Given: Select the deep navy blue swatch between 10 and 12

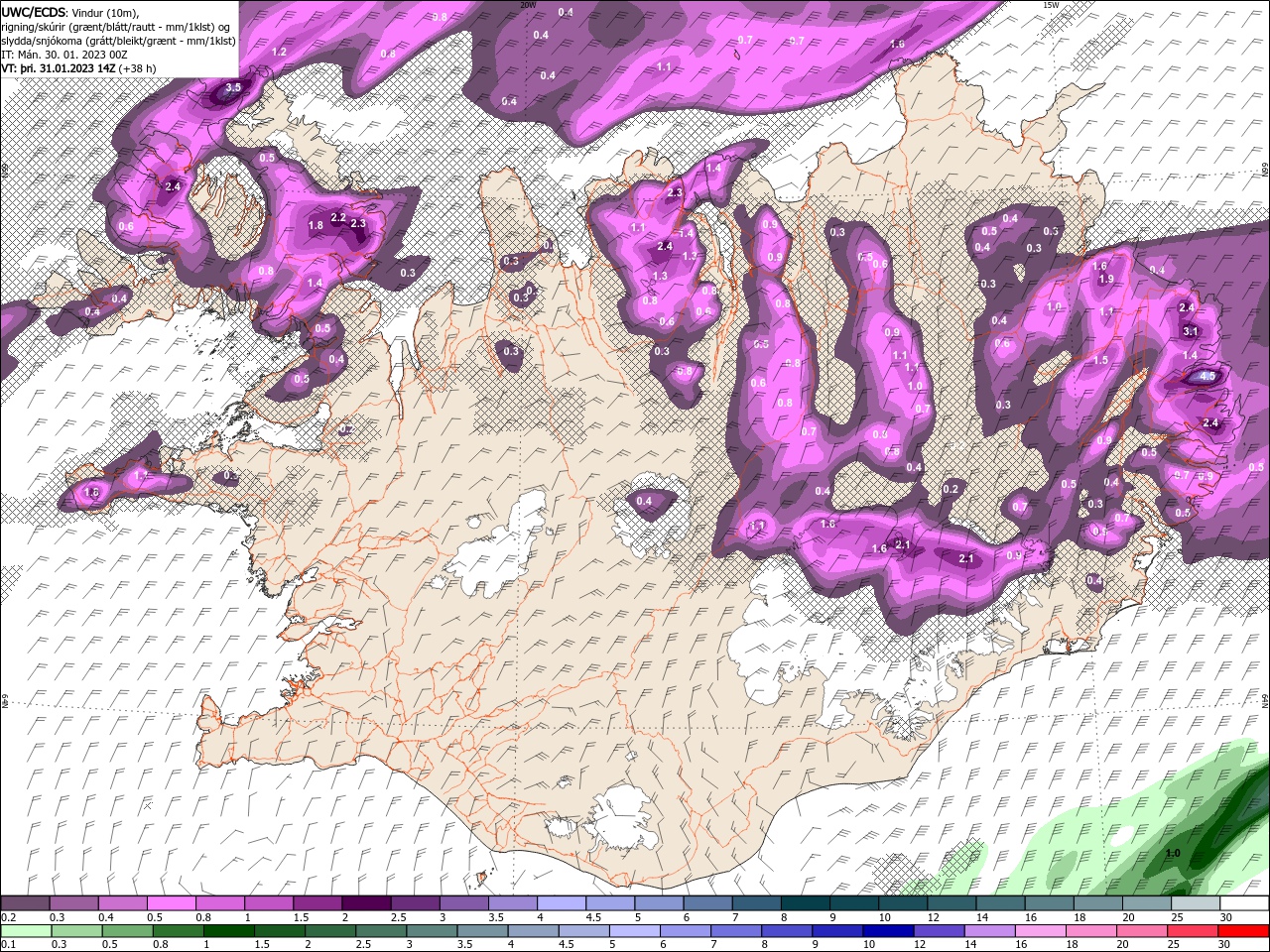Looking at the screenshot, I should point(889,930).
